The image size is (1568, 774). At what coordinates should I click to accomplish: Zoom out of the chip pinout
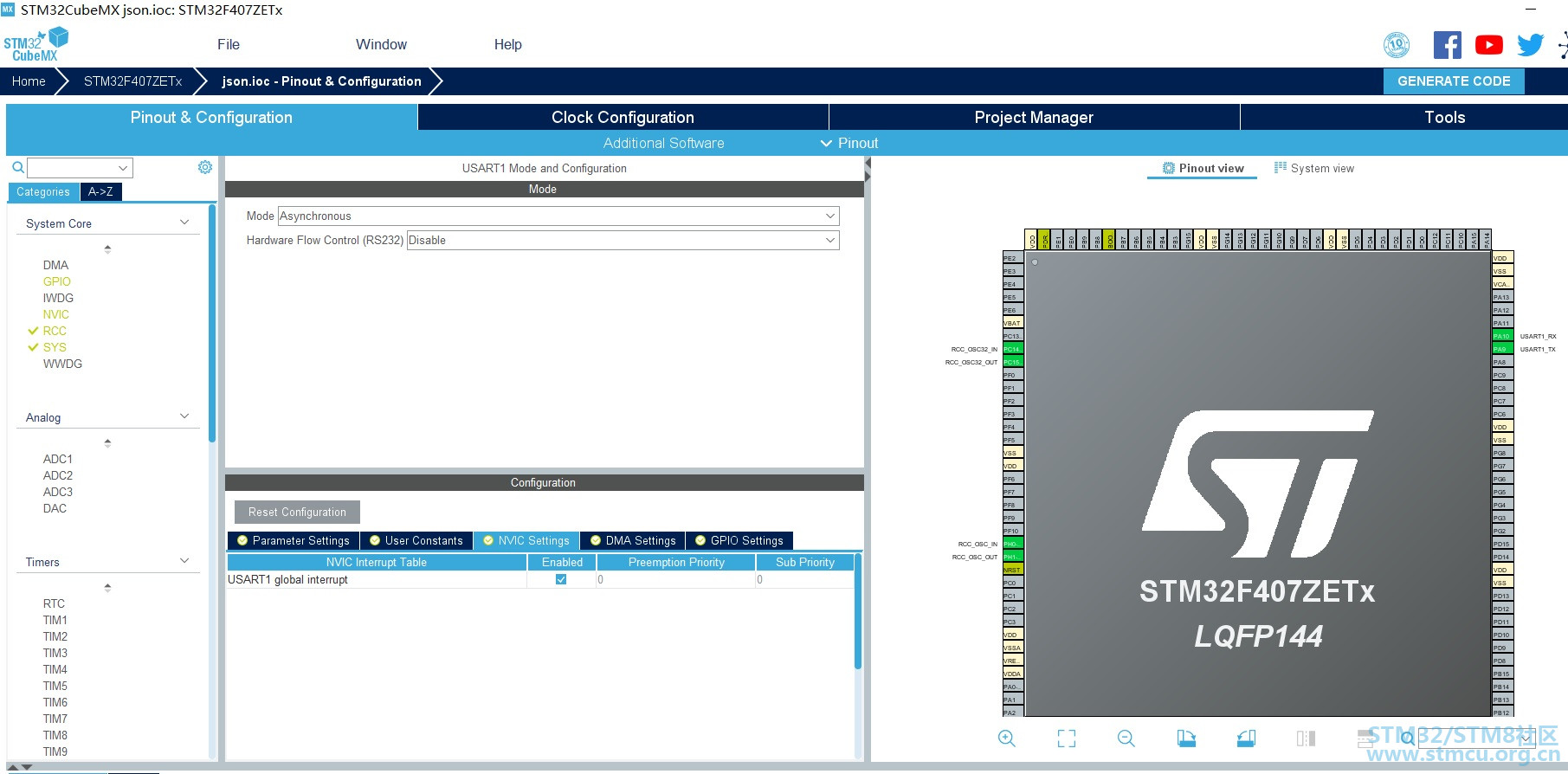1126,739
